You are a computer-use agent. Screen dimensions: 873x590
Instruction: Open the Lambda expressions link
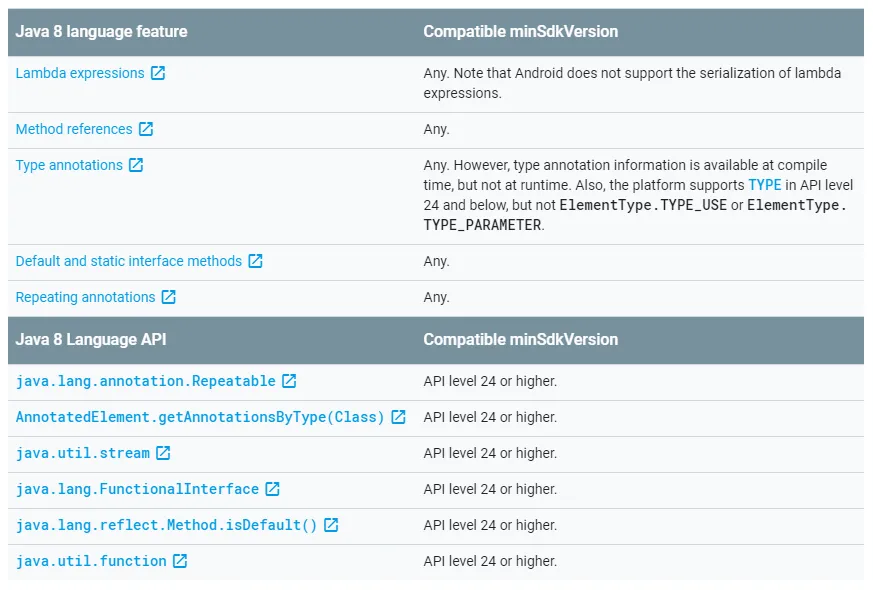tap(80, 73)
